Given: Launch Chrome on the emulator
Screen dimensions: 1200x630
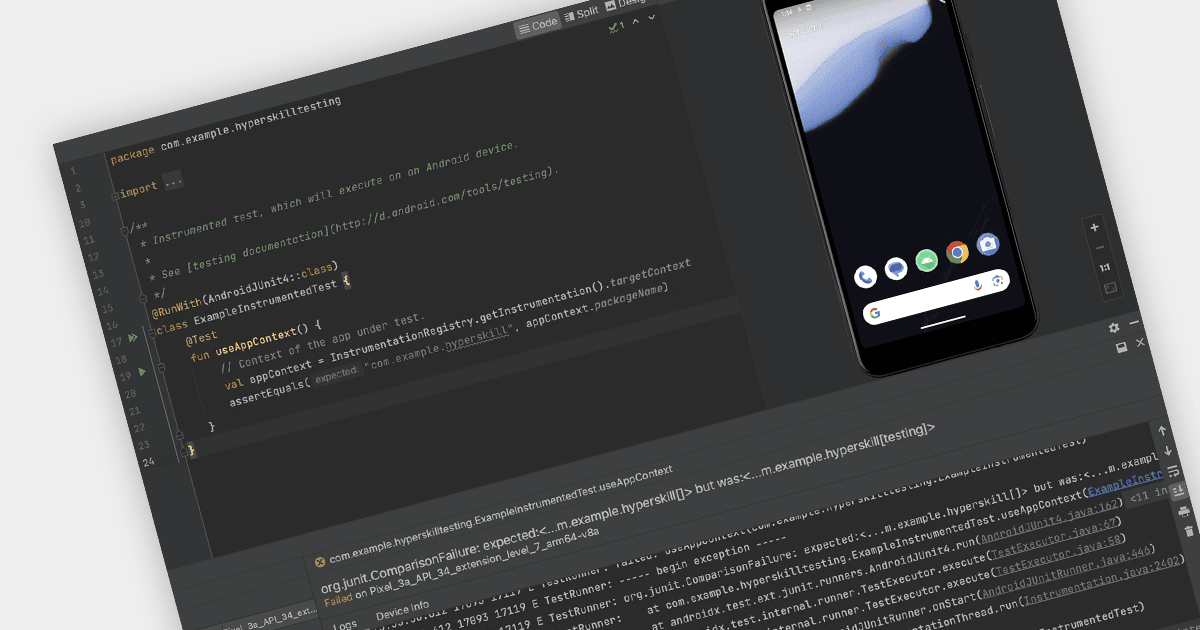Looking at the screenshot, I should [x=957, y=252].
